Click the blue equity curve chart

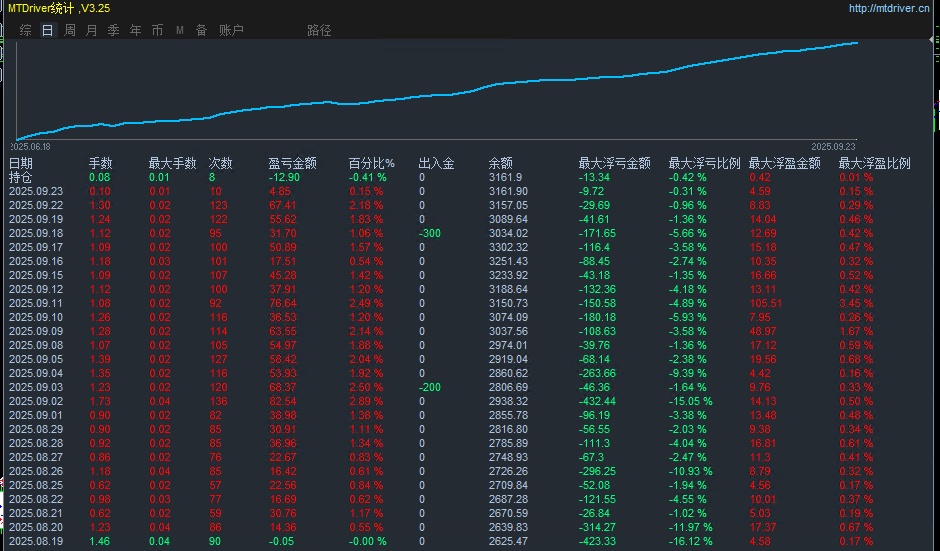[x=436, y=91]
